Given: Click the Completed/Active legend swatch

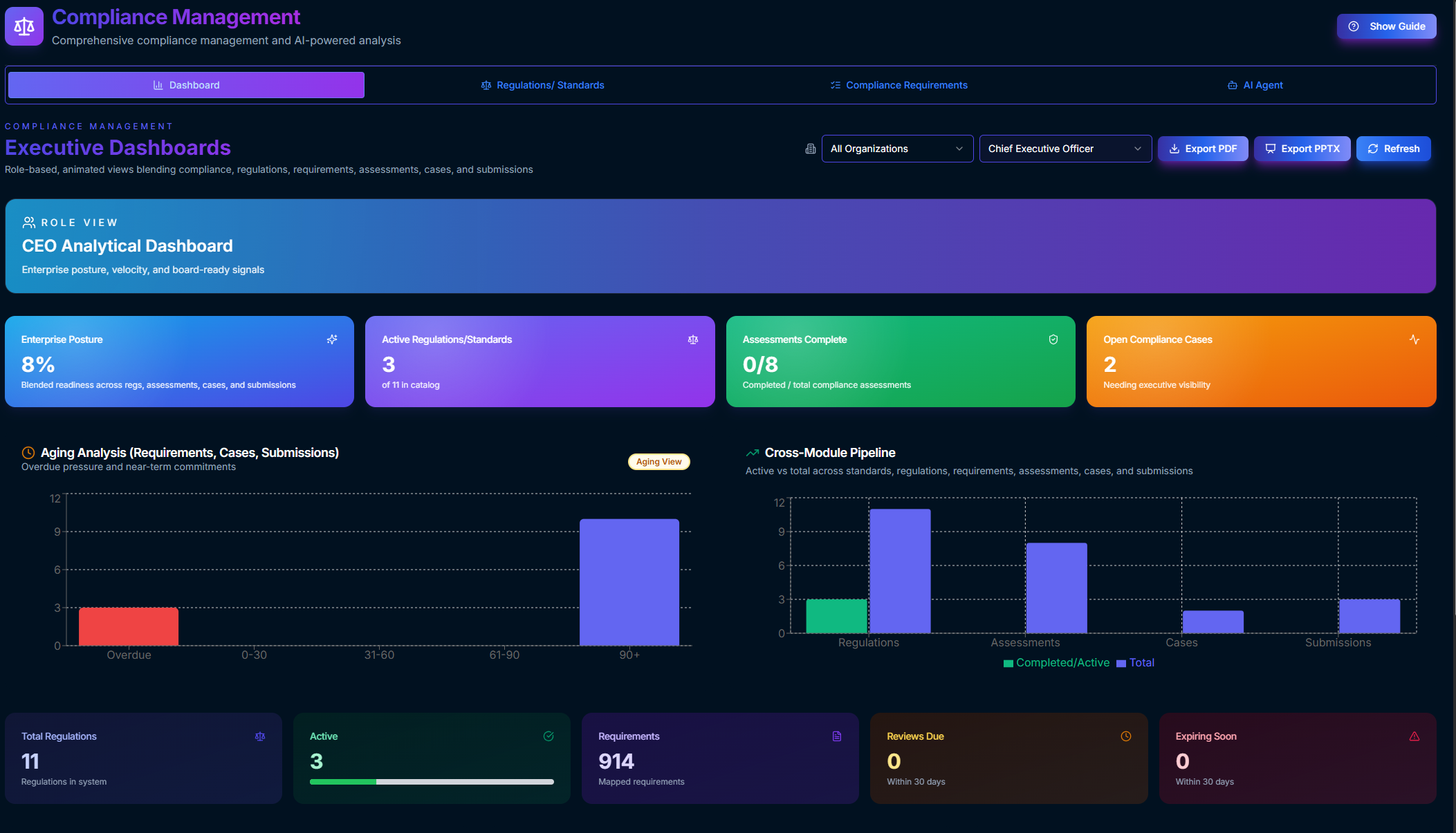Looking at the screenshot, I should pos(1008,664).
